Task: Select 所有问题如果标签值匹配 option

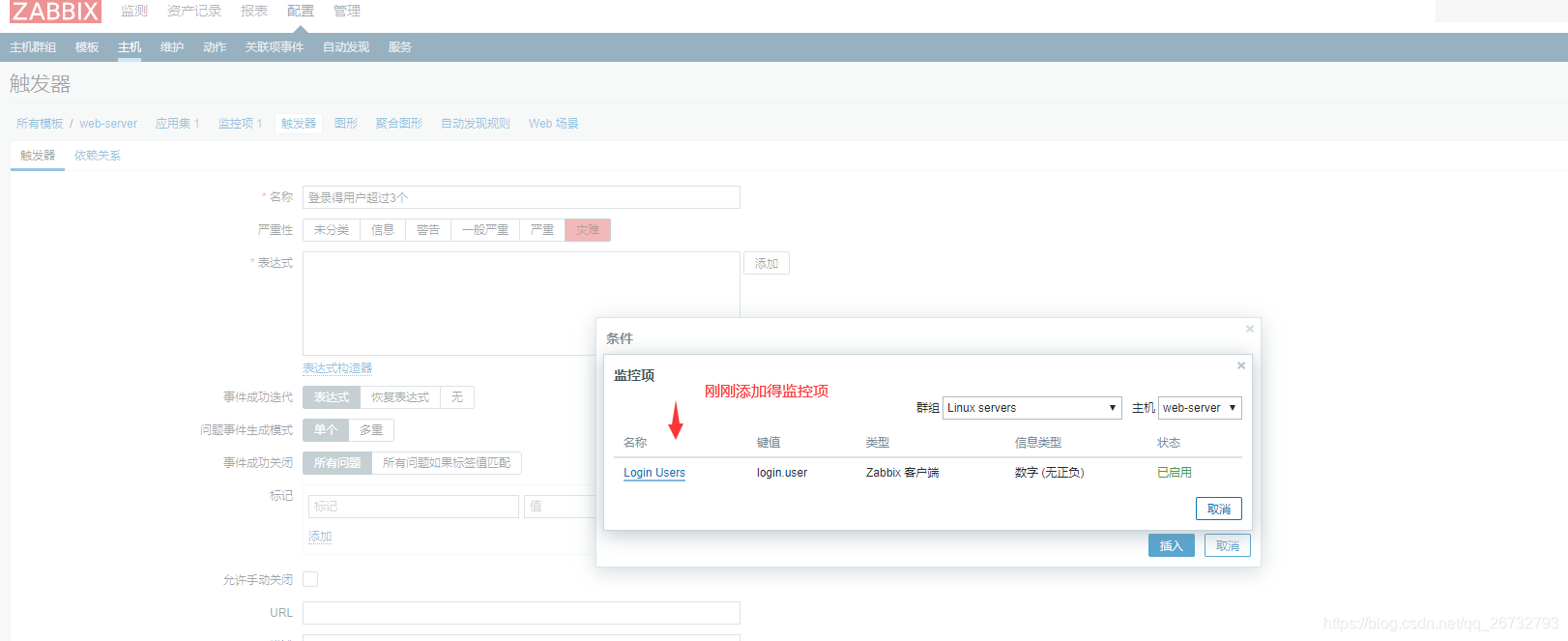Action: pyautogui.click(x=447, y=463)
